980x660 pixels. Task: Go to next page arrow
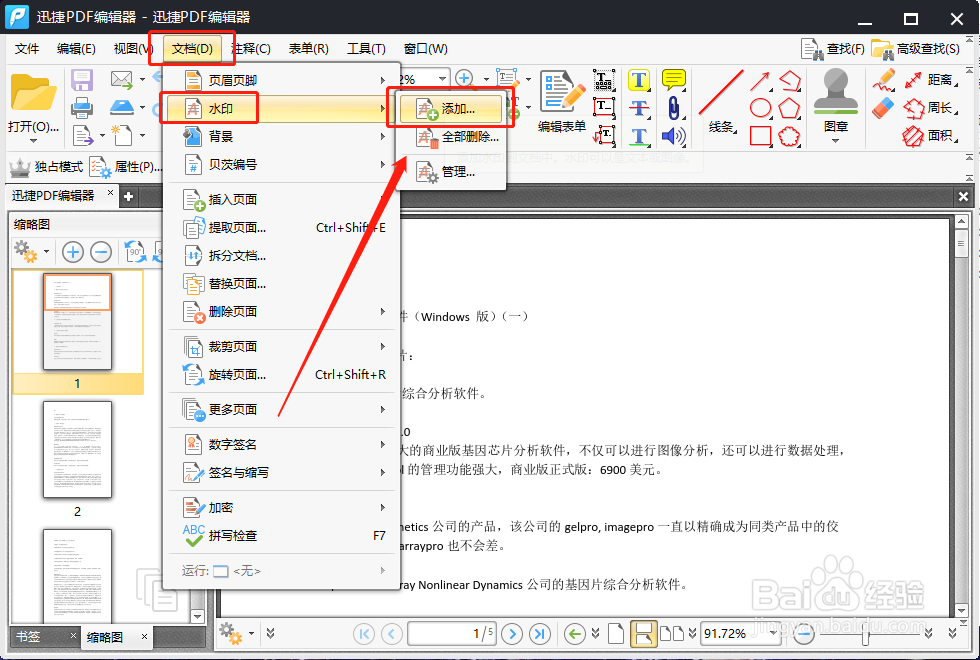tap(512, 634)
